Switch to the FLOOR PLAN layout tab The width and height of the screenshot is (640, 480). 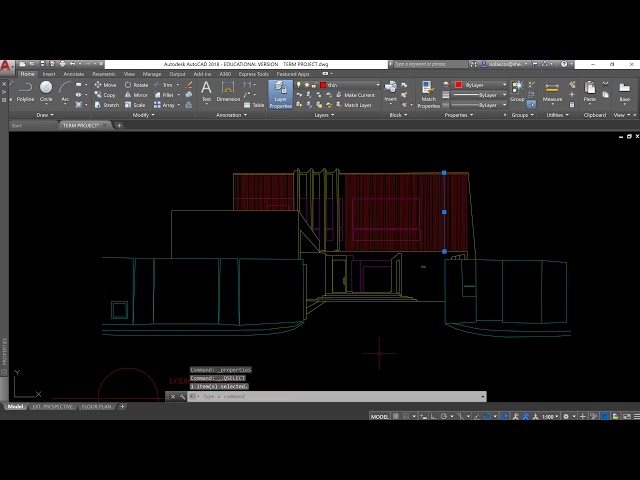pyautogui.click(x=96, y=407)
